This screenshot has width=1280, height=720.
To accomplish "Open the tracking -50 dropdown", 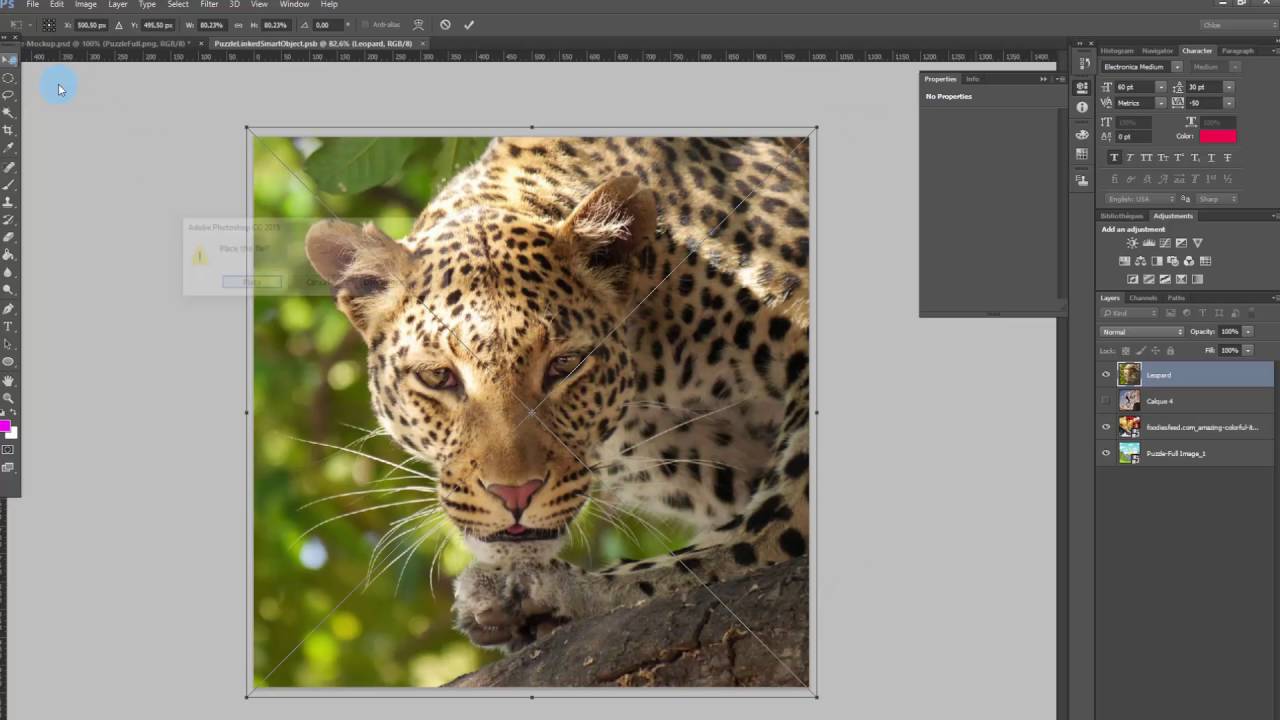I will (1229, 103).
